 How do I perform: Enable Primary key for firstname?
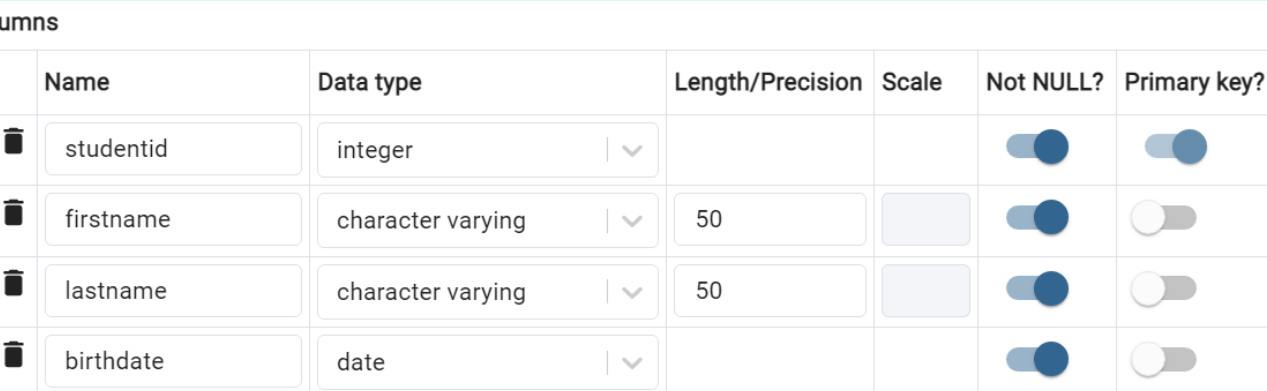pos(1163,217)
